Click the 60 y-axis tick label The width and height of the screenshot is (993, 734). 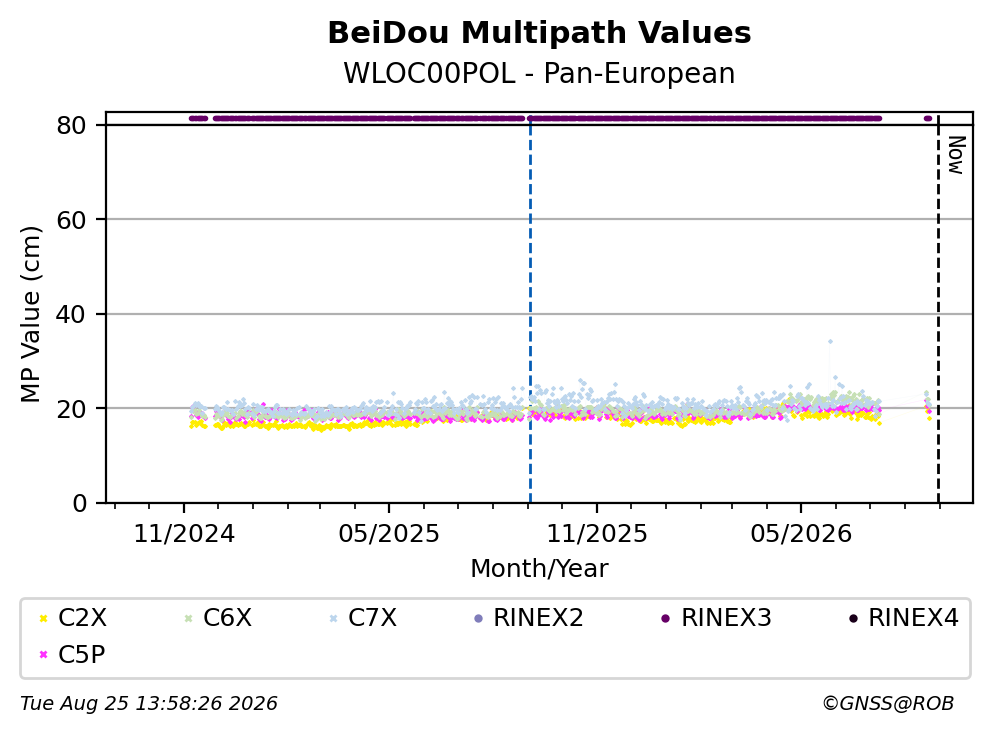(x=72, y=220)
